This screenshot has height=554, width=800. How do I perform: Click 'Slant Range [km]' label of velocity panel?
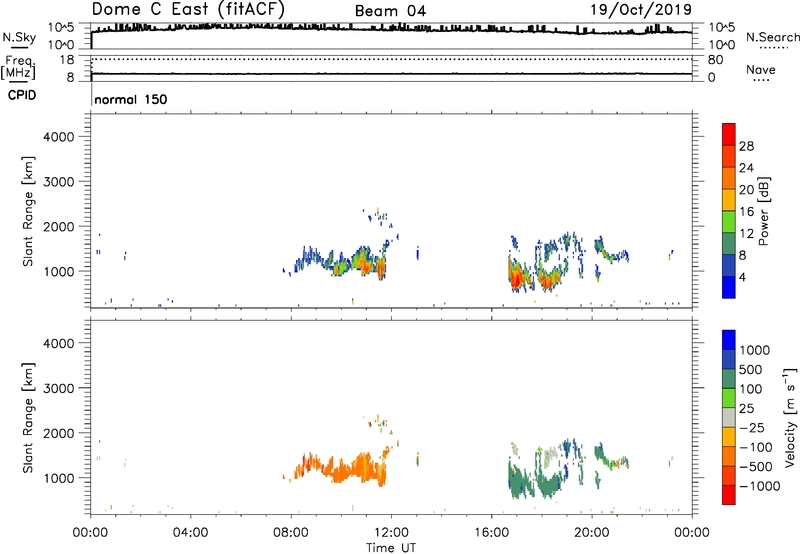click(28, 417)
